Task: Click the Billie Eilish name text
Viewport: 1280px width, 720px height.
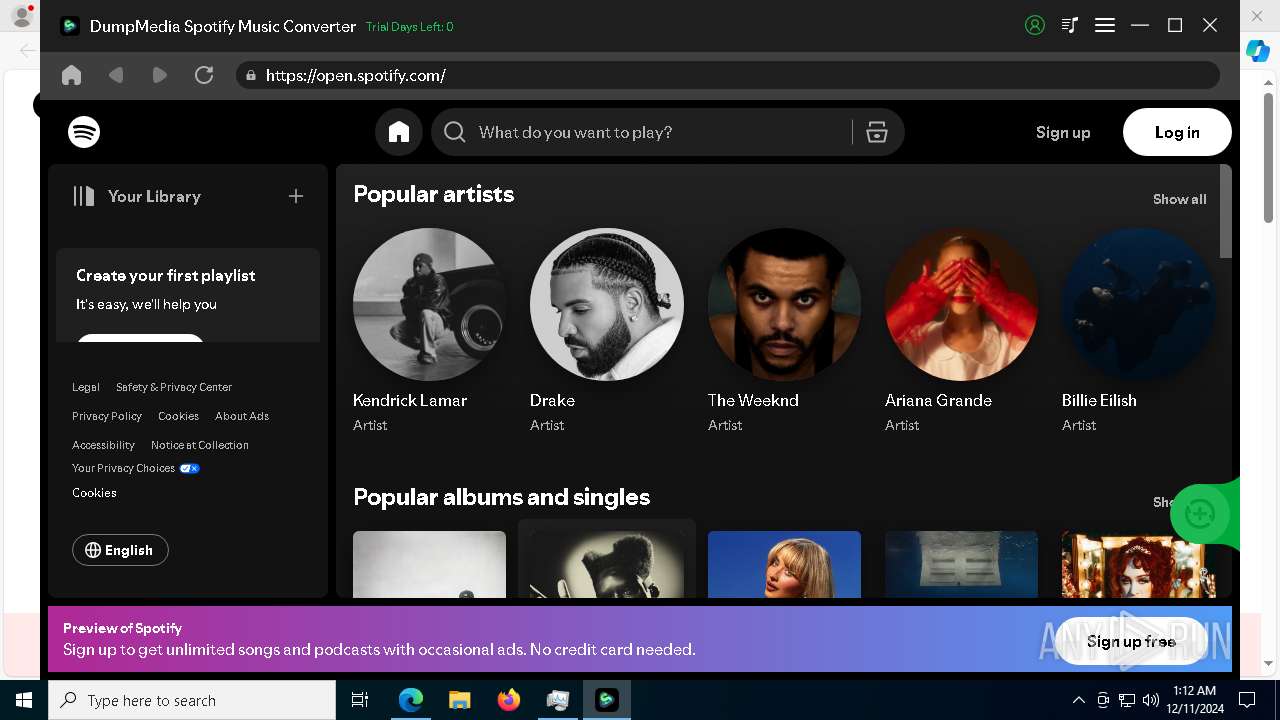Action: point(1099,400)
